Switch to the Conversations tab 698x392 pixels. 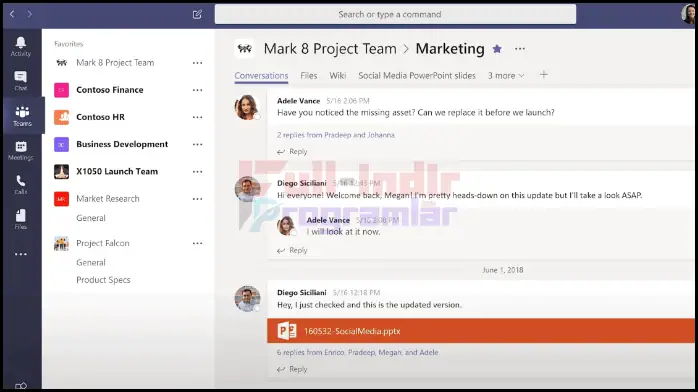(261, 76)
